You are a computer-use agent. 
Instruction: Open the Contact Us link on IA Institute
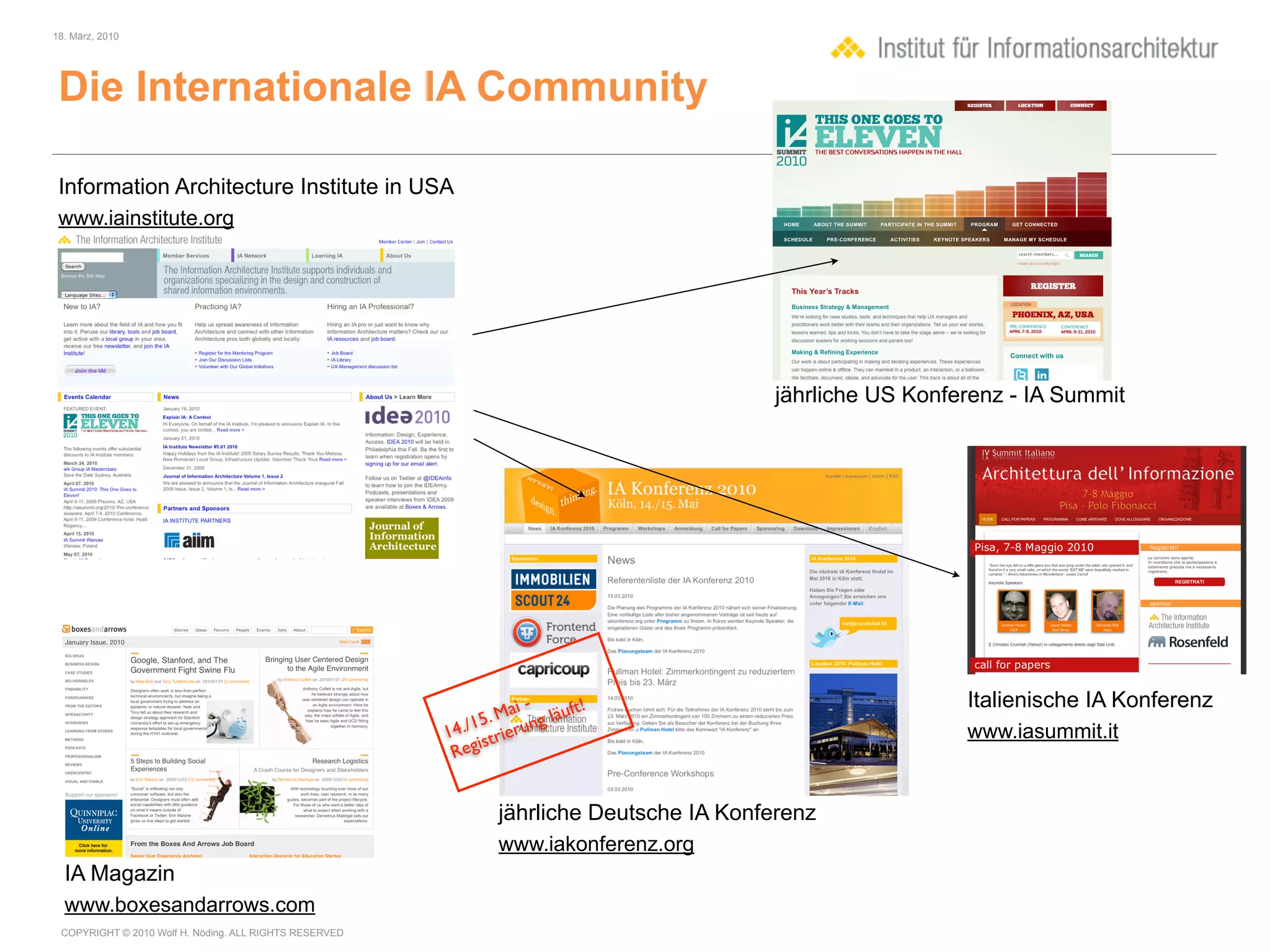[441, 242]
